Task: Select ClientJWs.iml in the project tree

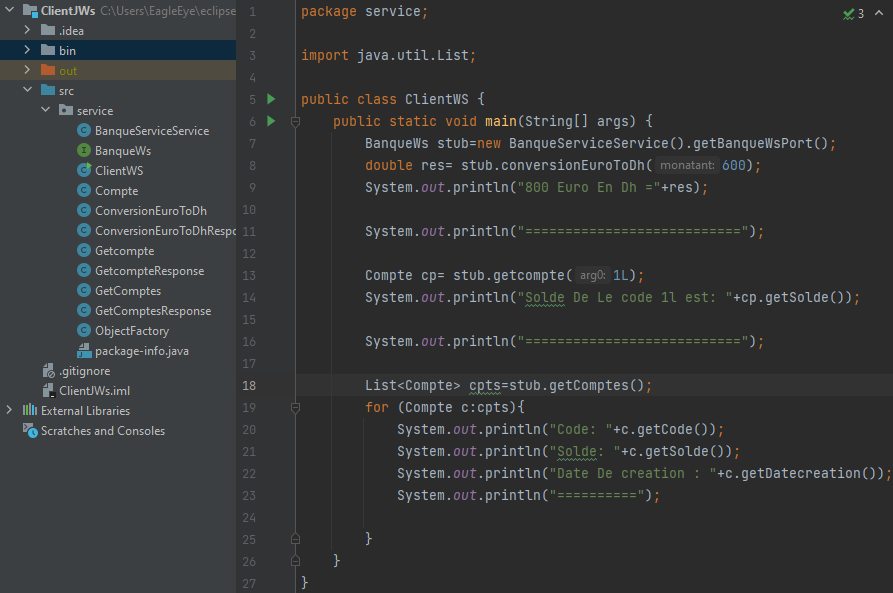Action: (x=95, y=391)
